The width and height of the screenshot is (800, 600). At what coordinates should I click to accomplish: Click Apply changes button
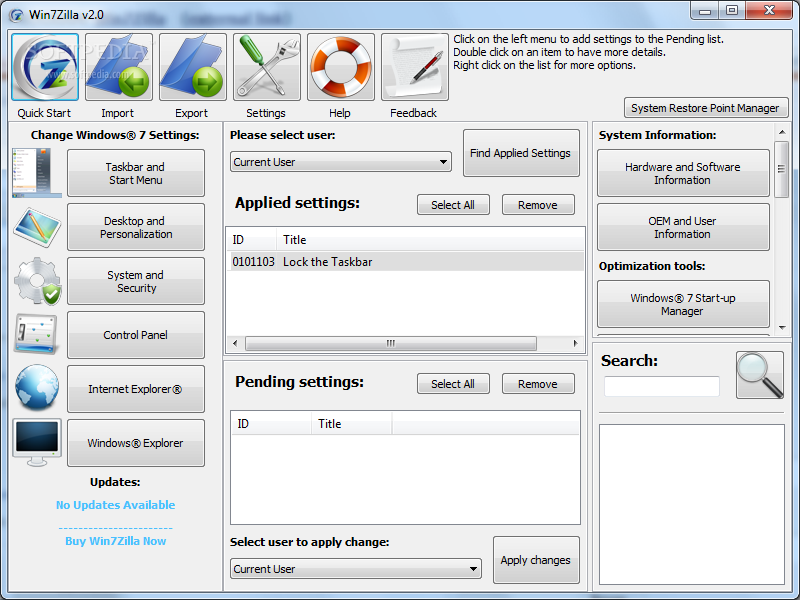pos(536,560)
